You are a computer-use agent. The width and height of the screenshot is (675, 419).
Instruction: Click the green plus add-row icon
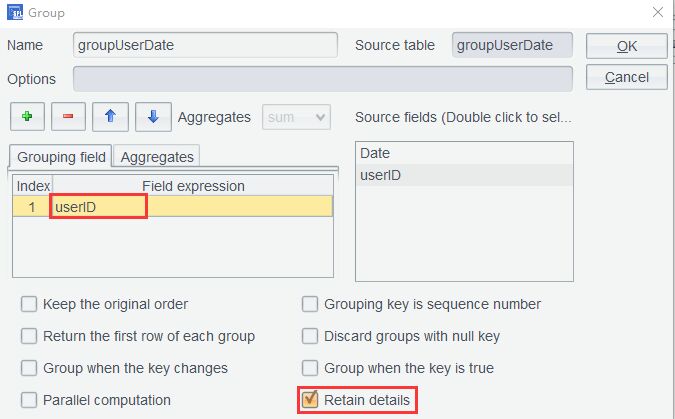click(27, 116)
